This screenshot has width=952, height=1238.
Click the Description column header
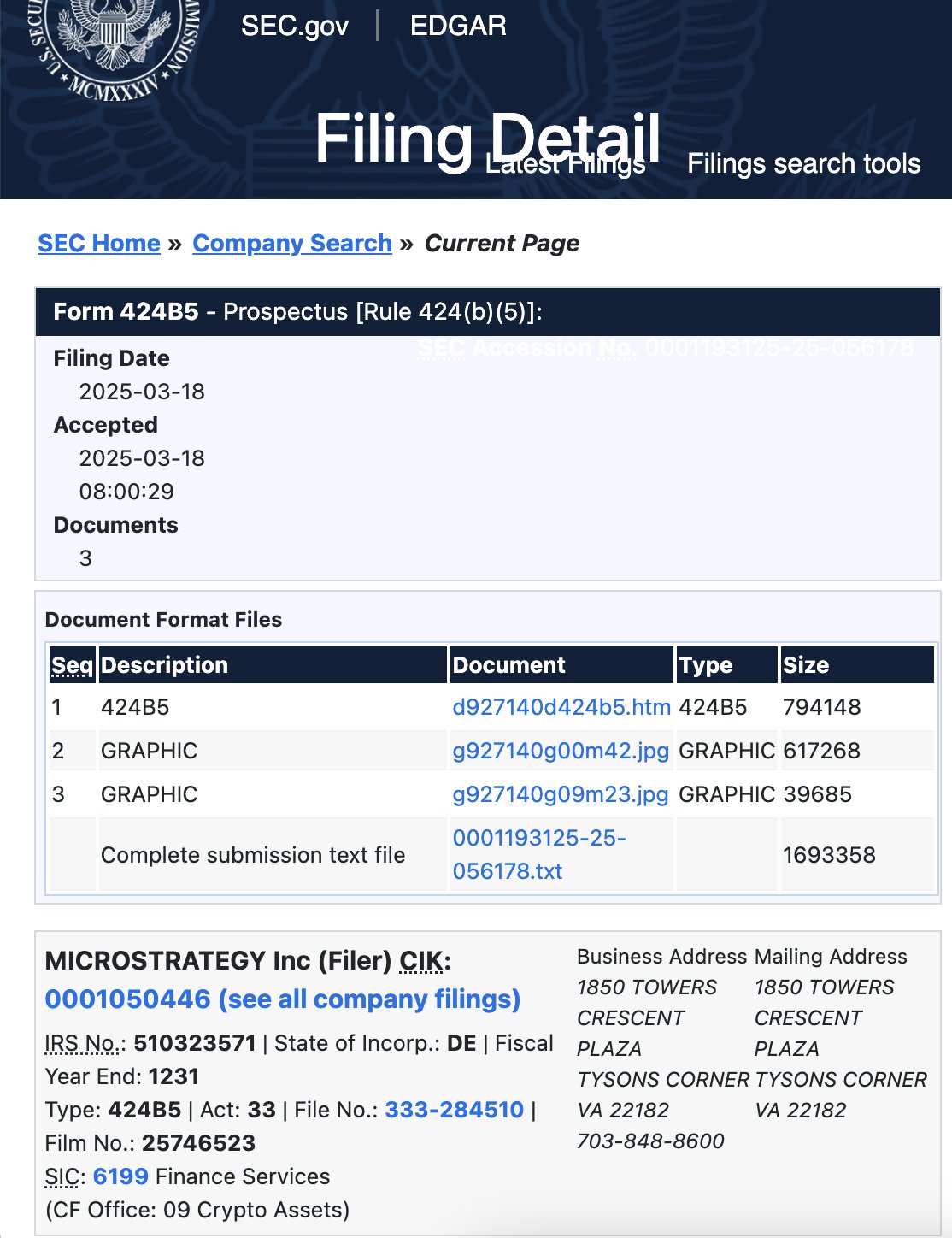point(165,665)
